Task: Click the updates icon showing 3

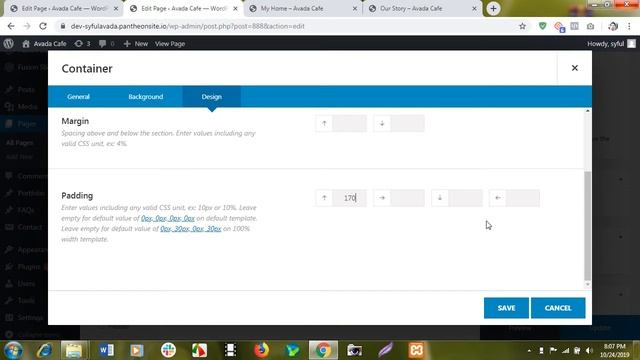Action: pos(82,44)
